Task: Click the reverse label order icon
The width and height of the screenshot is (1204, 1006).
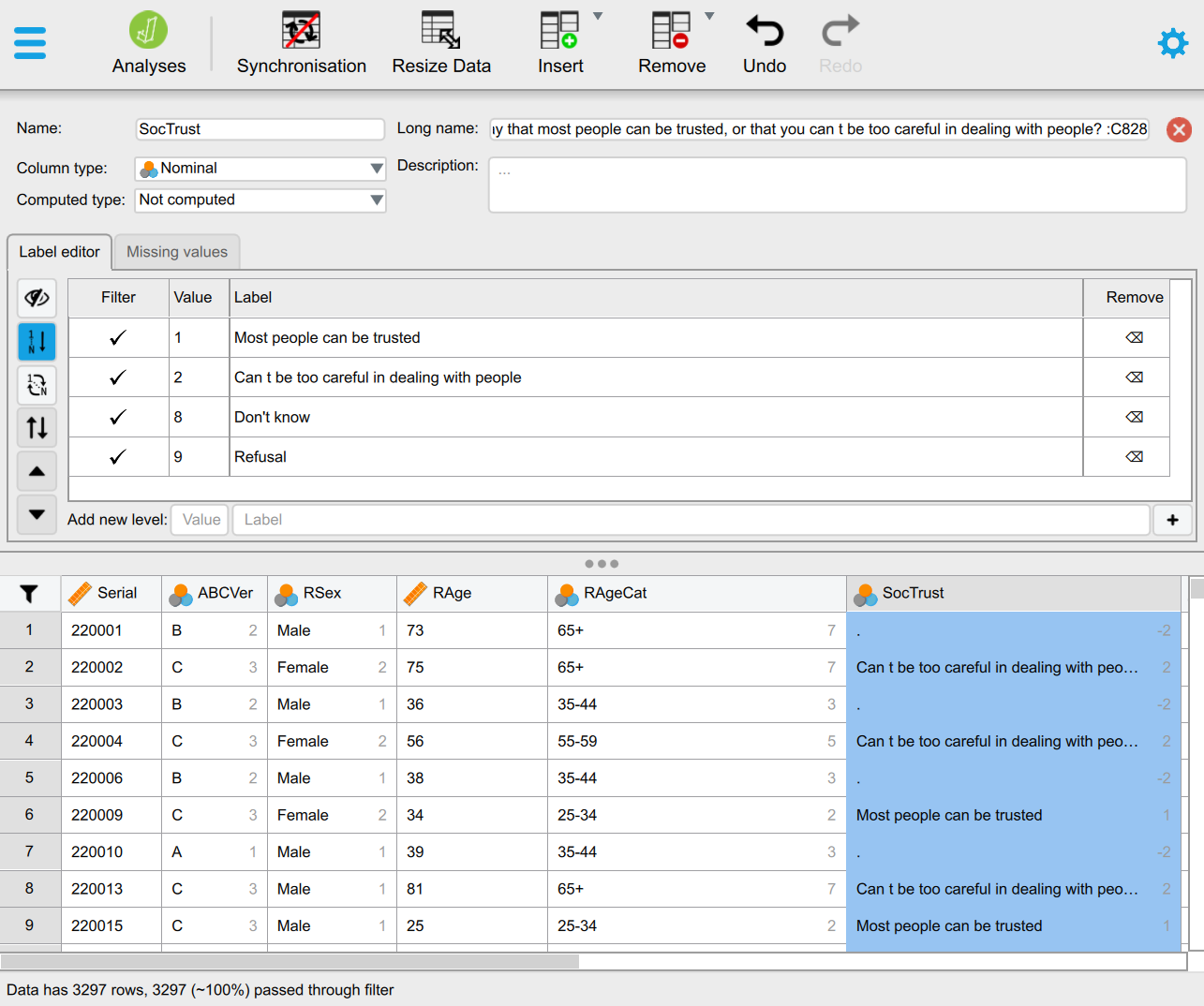Action: pos(37,428)
